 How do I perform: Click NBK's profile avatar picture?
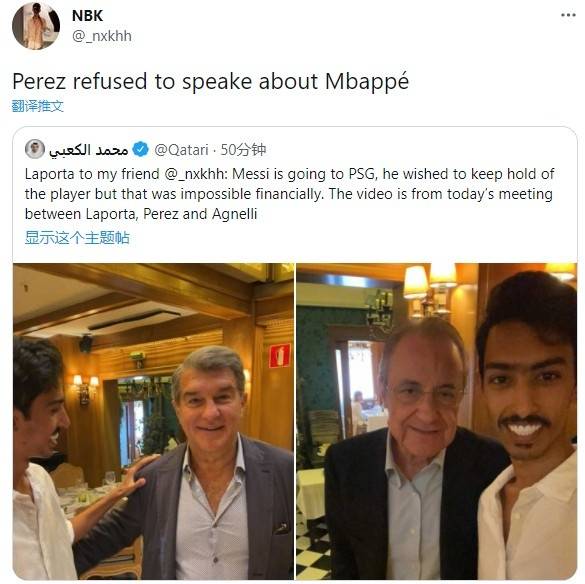click(36, 25)
